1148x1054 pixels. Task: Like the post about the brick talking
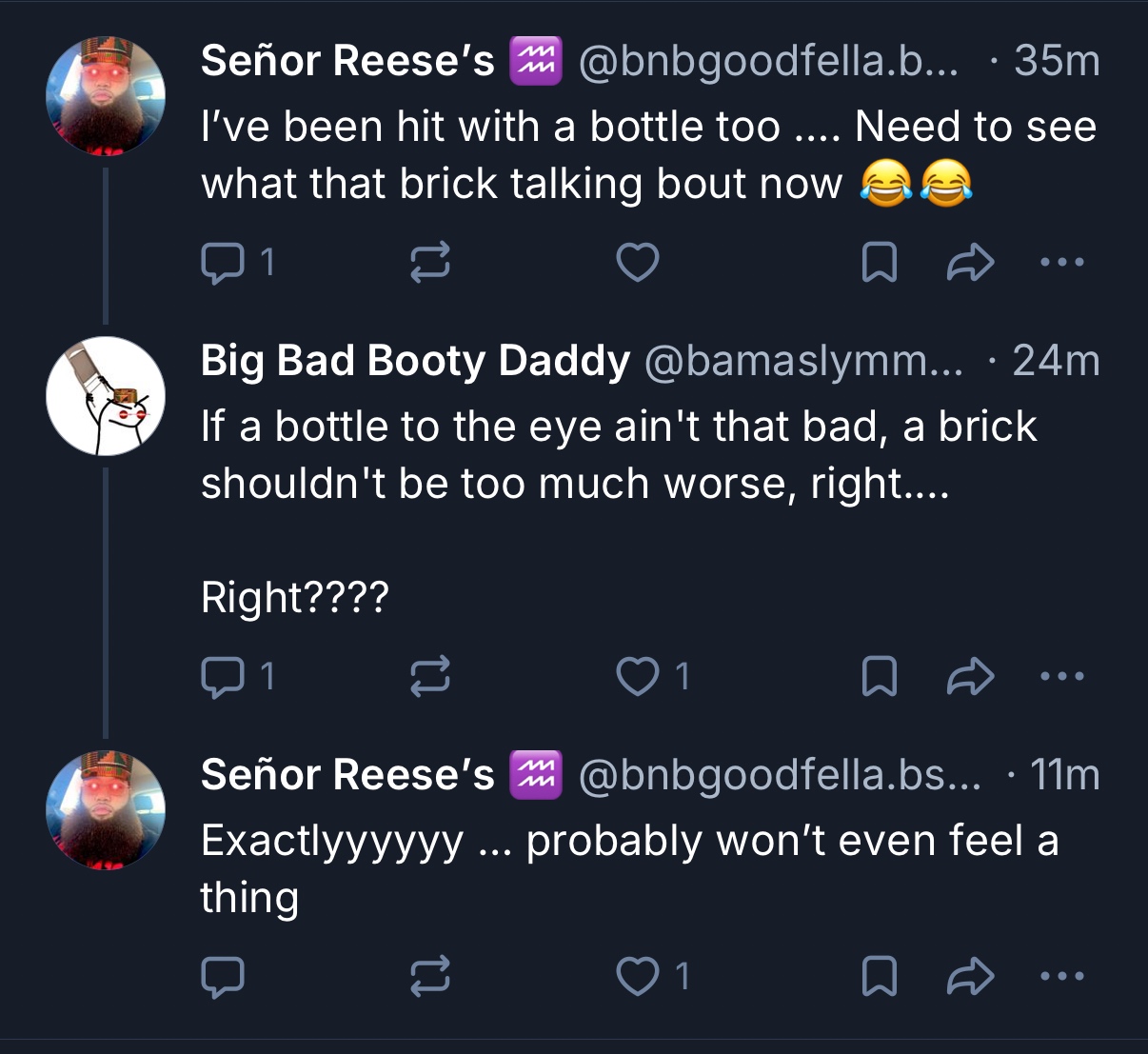coord(637,263)
